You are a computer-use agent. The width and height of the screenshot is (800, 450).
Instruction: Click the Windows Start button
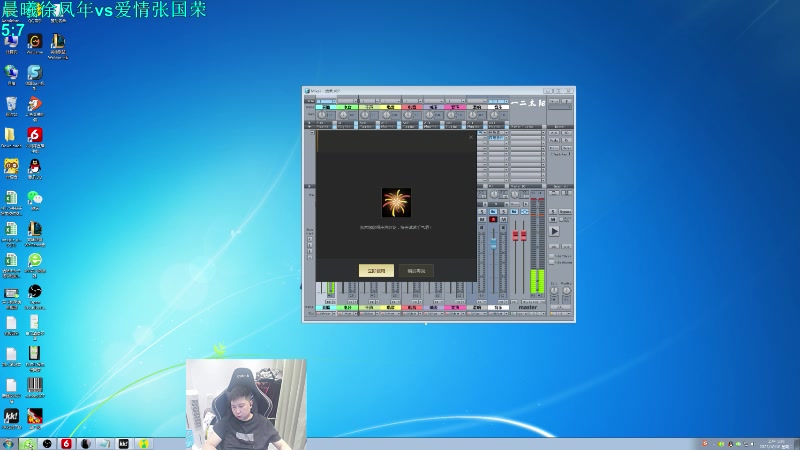[8, 444]
